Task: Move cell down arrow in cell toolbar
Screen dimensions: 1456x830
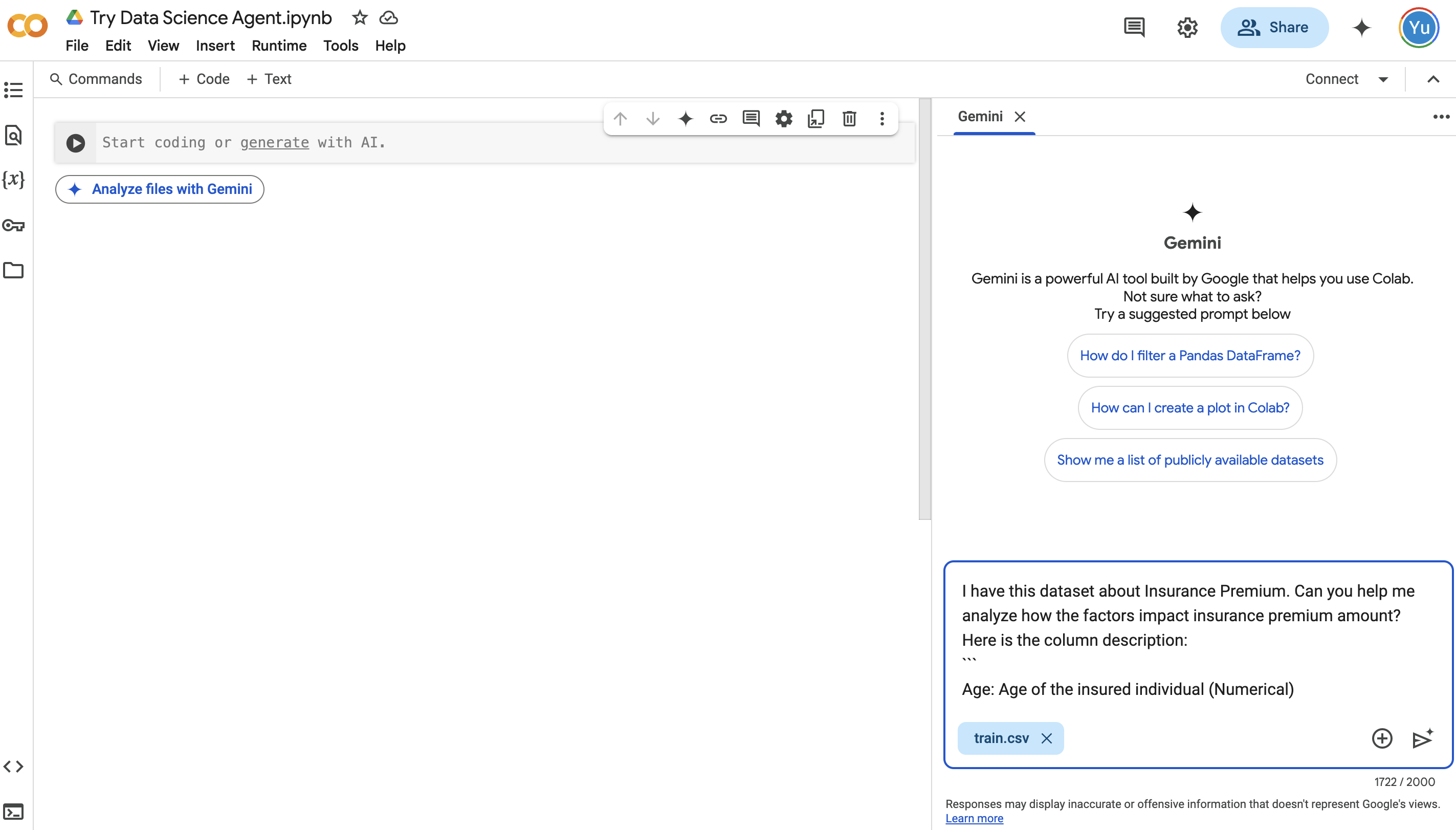Action: [653, 119]
